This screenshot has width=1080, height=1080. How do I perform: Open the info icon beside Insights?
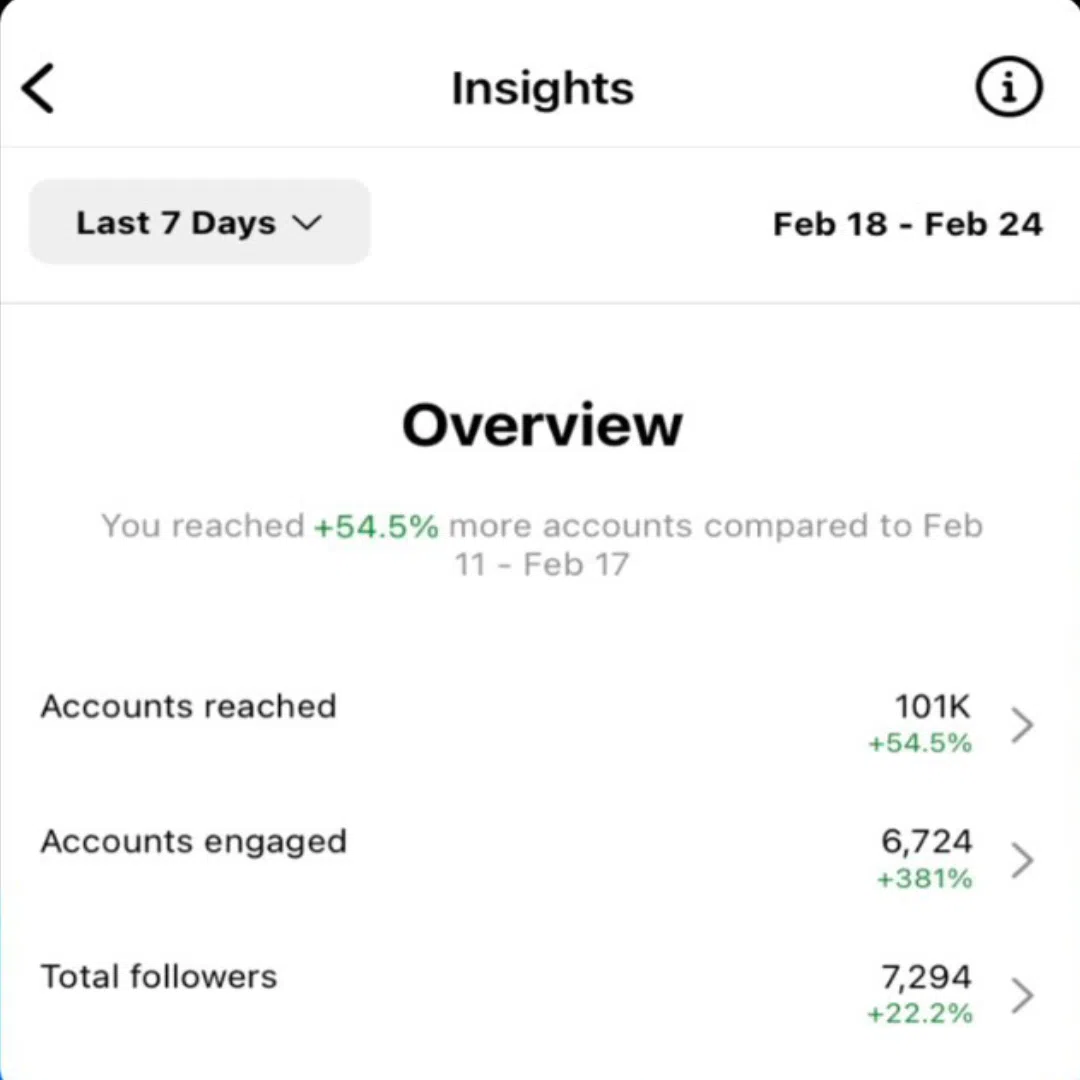1008,88
